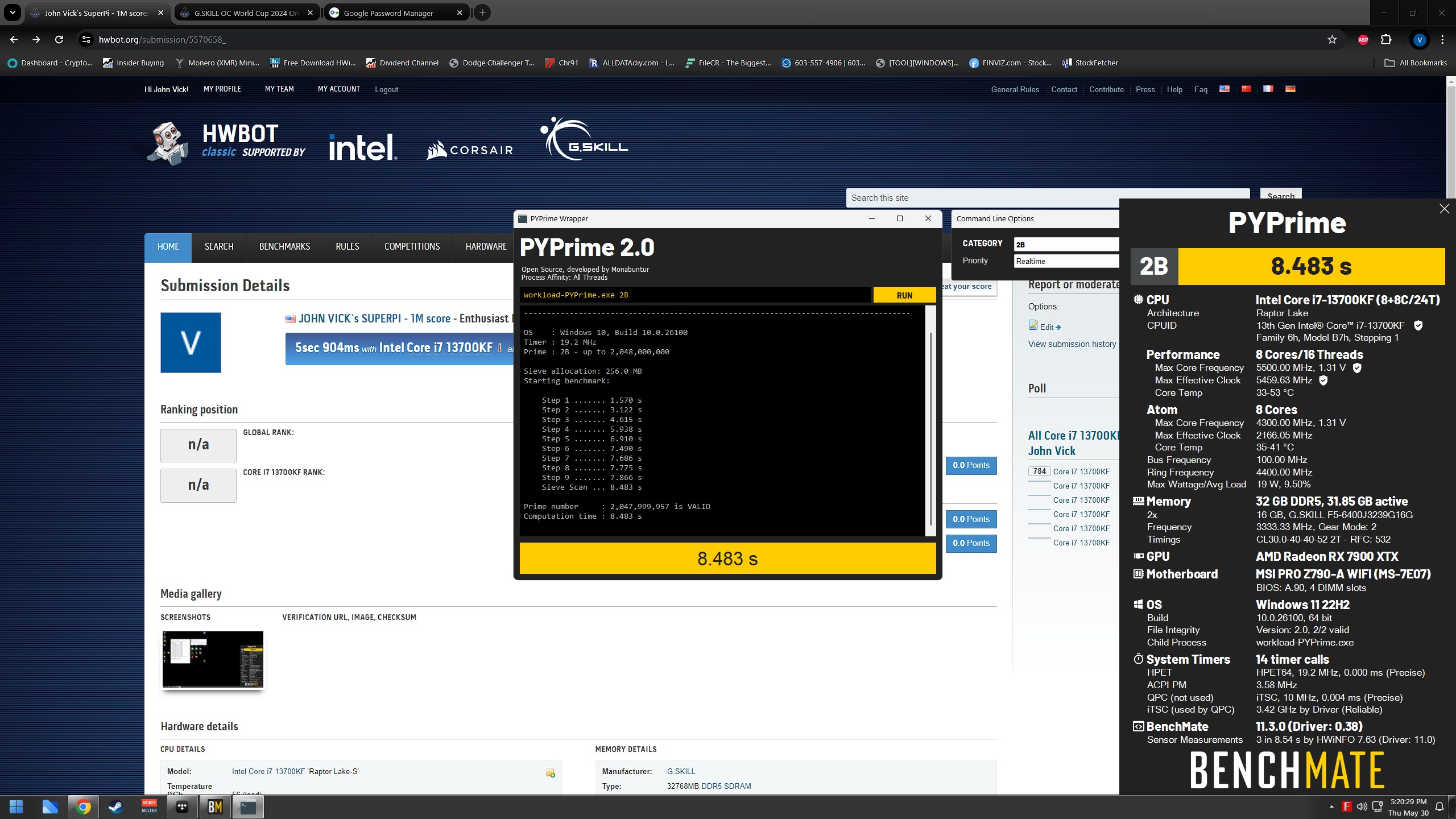Switch to G.SKILL OC World Cup tab
The height and width of the screenshot is (819, 1456).
246,13
